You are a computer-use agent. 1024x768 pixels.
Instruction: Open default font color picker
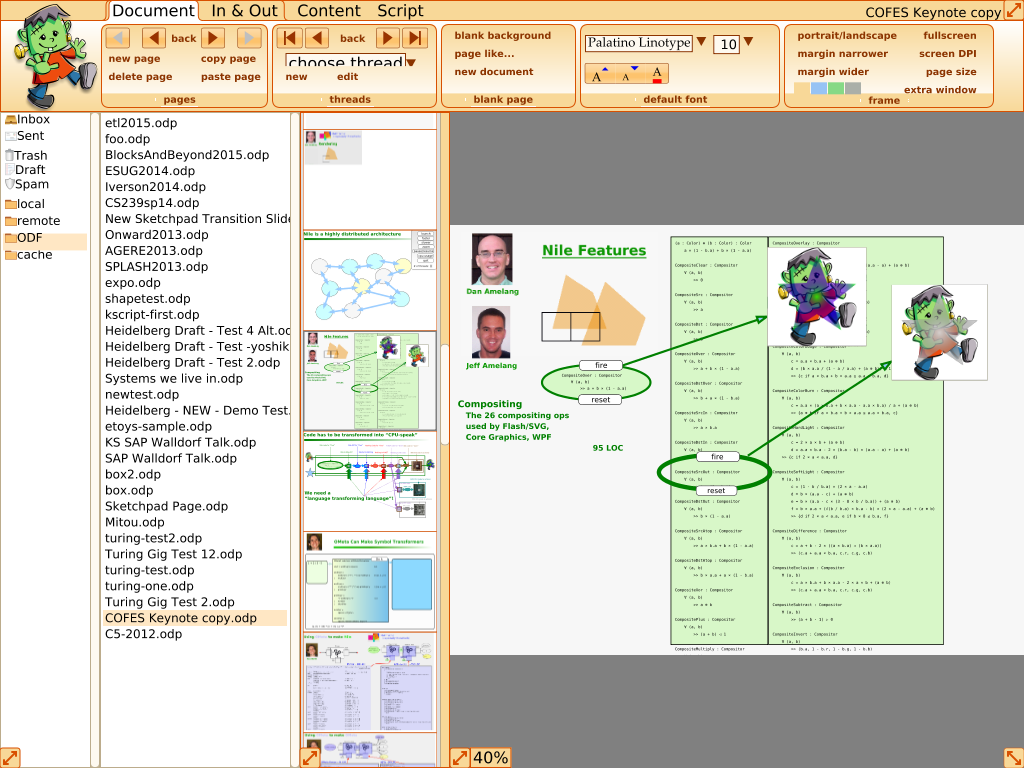pos(657,74)
